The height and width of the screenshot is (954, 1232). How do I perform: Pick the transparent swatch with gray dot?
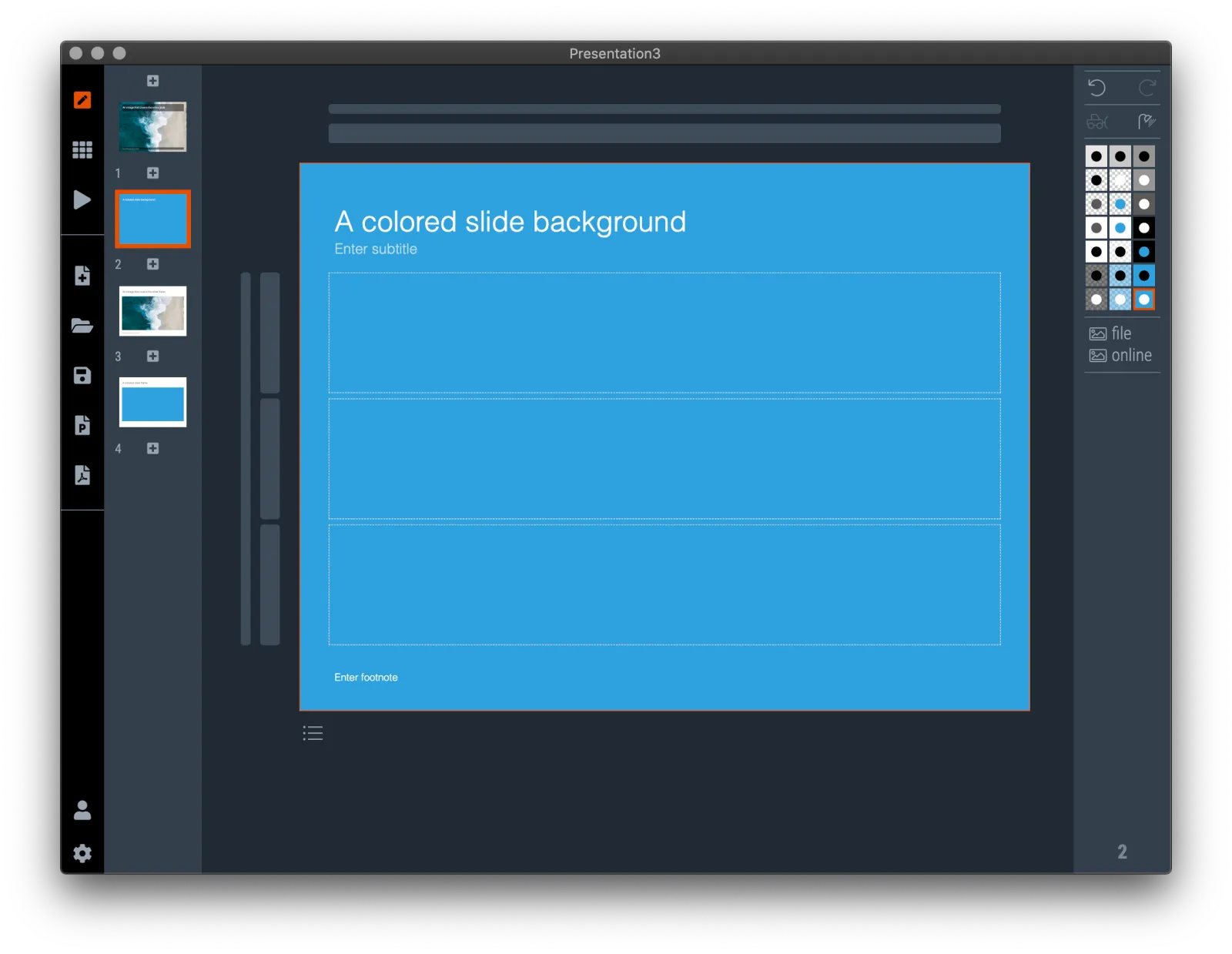pyautogui.click(x=1096, y=204)
